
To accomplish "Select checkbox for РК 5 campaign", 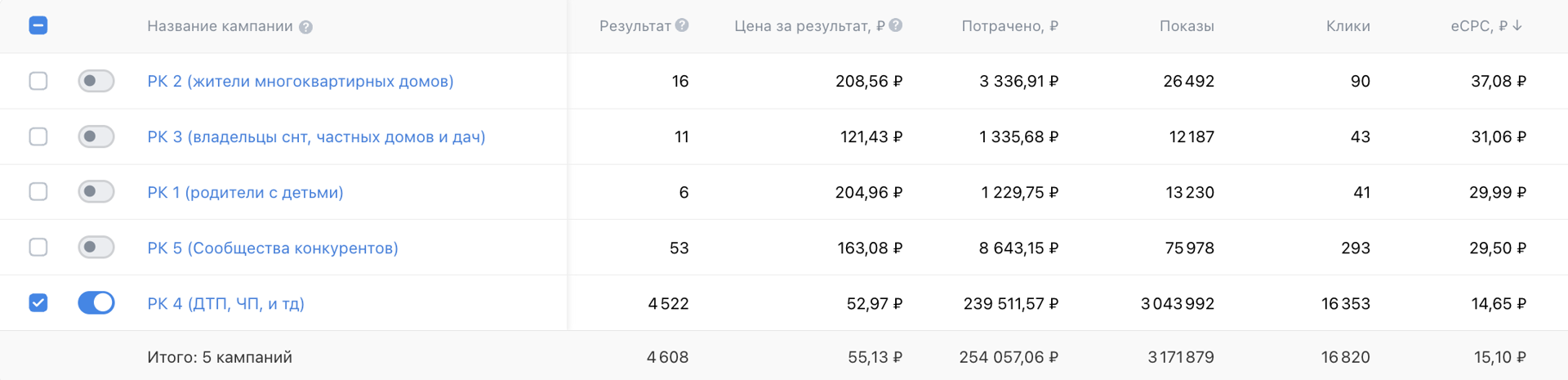I will coord(38,248).
